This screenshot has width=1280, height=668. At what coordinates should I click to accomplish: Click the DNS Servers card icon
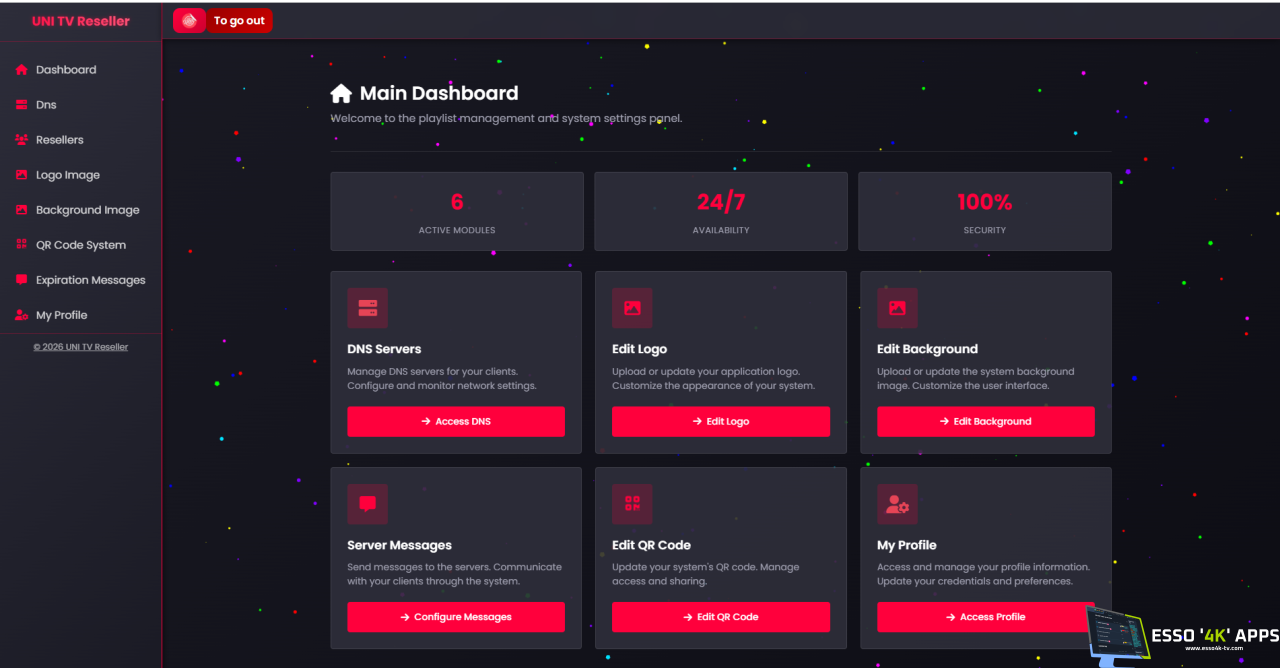[367, 308]
